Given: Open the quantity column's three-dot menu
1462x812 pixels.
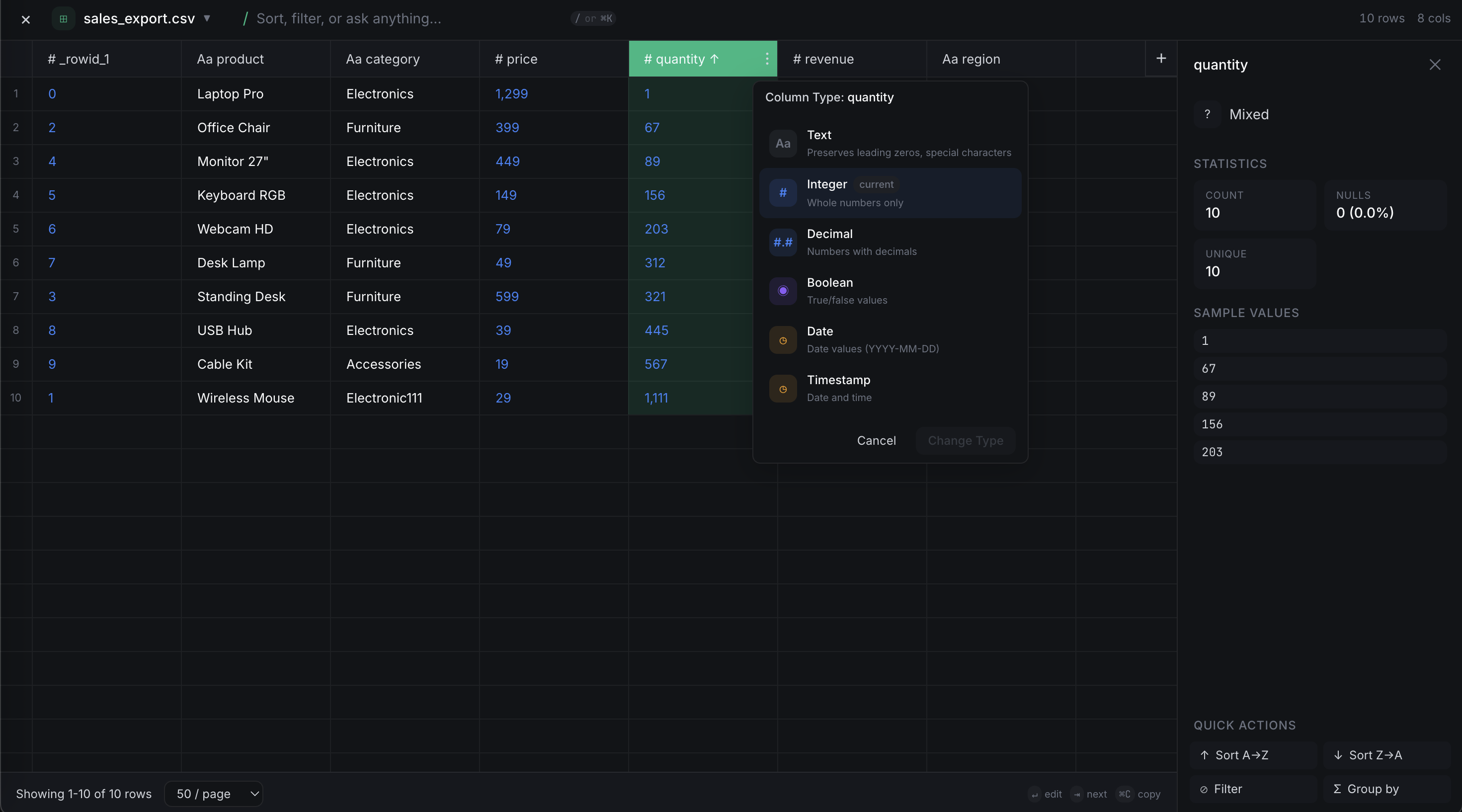Looking at the screenshot, I should [x=767, y=59].
